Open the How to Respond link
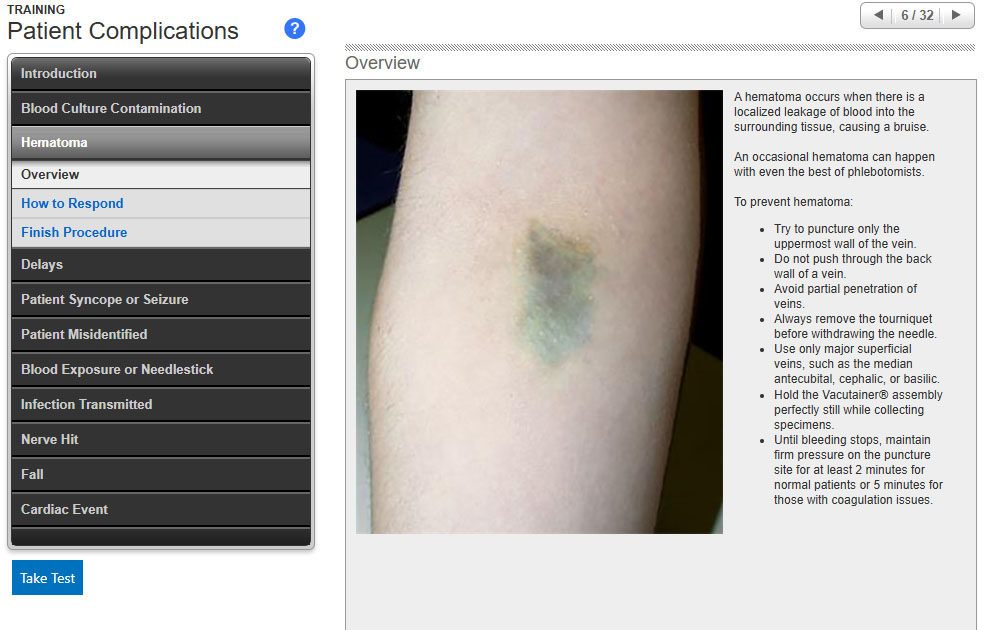 click(72, 204)
